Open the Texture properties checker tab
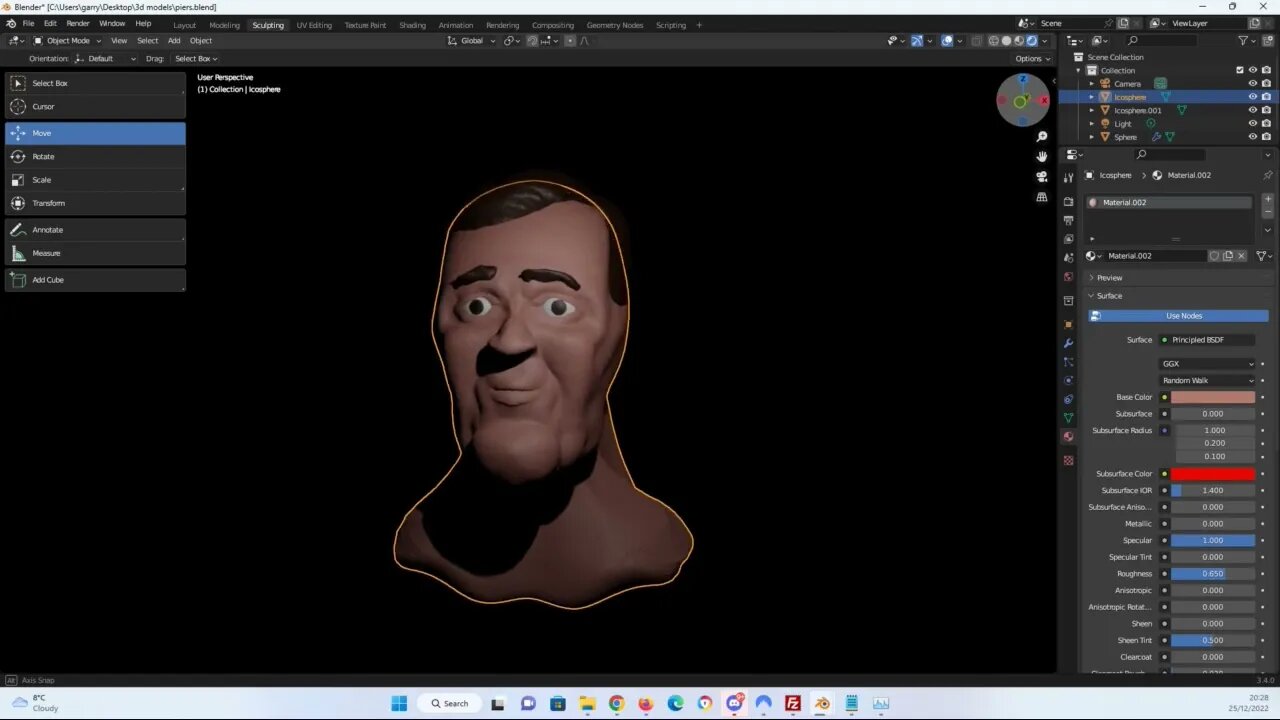This screenshot has height=720, width=1280. point(1068,460)
